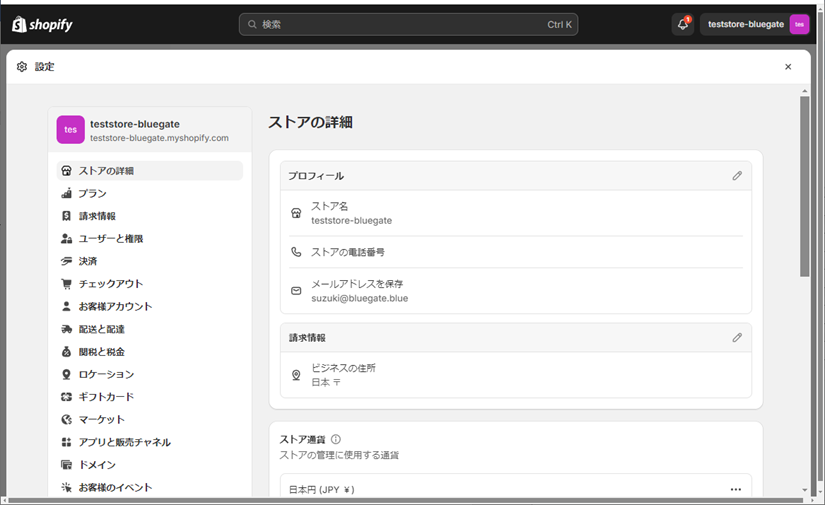Click the vertical scrollbar on the right
825x505 pixels.
pyautogui.click(x=805, y=200)
